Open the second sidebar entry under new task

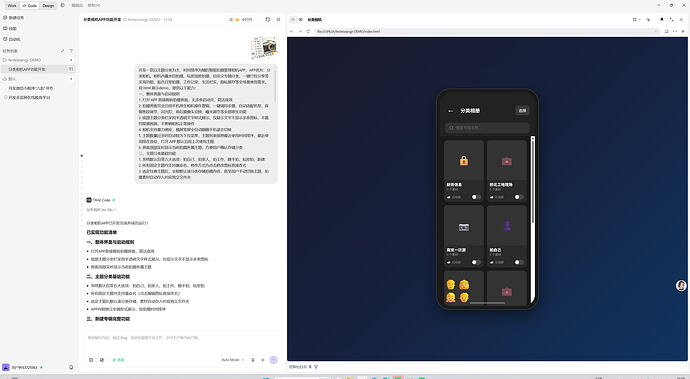[x=11, y=28]
